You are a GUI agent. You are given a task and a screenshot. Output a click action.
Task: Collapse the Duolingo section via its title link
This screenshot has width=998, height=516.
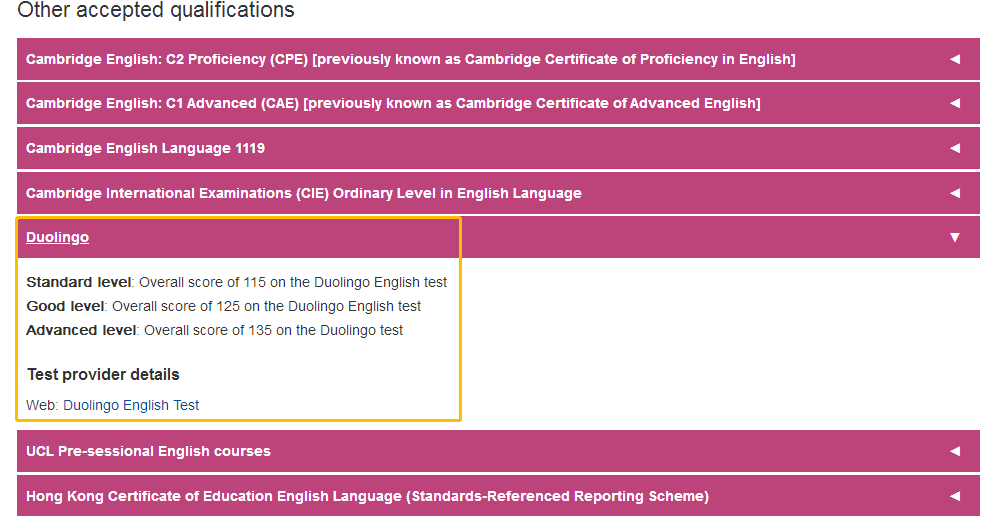pyautogui.click(x=57, y=237)
